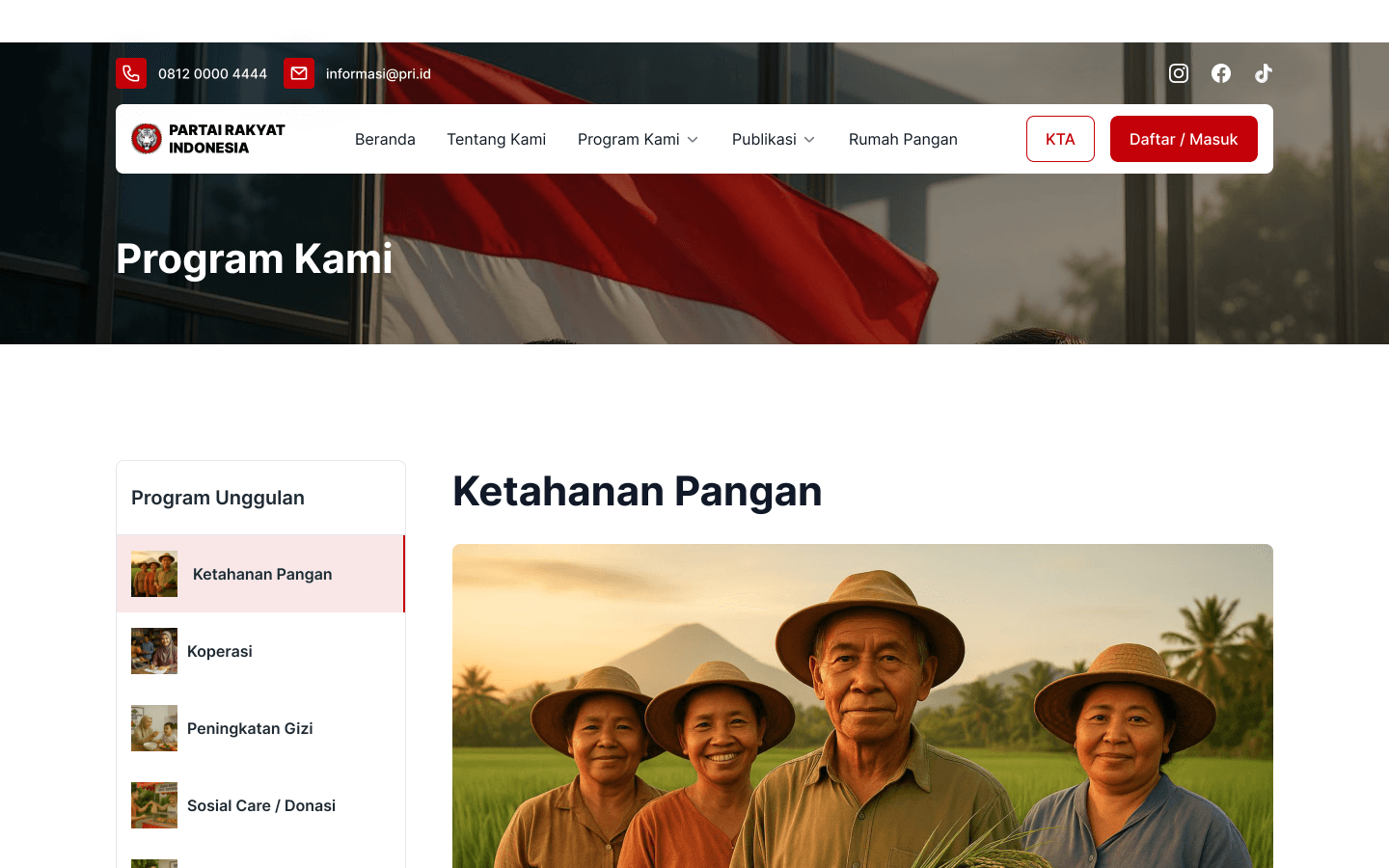Image resolution: width=1389 pixels, height=868 pixels.
Task: Click the Program Unggulan heading
Action: tap(218, 498)
